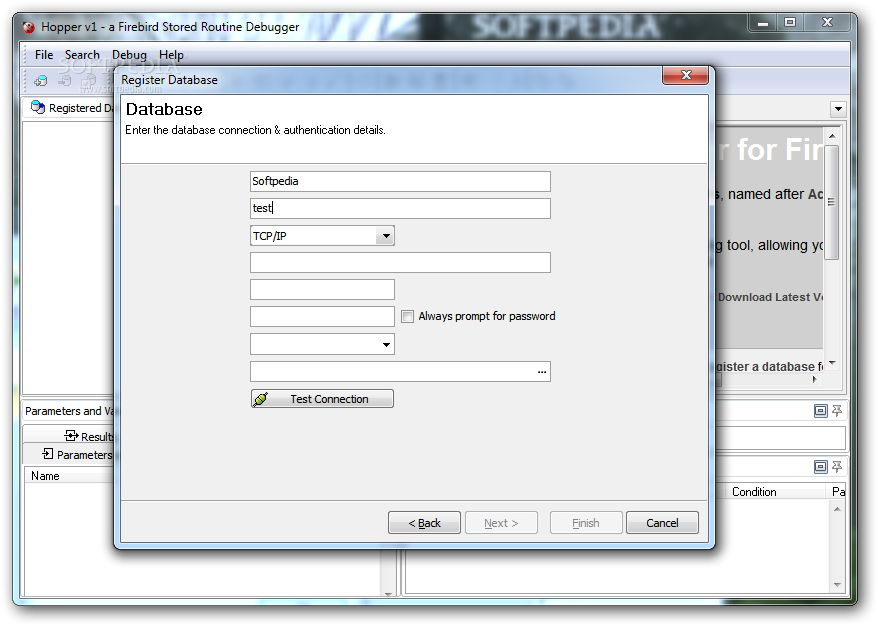Click the password field beside the checkbox
The image size is (878, 626).
[322, 316]
